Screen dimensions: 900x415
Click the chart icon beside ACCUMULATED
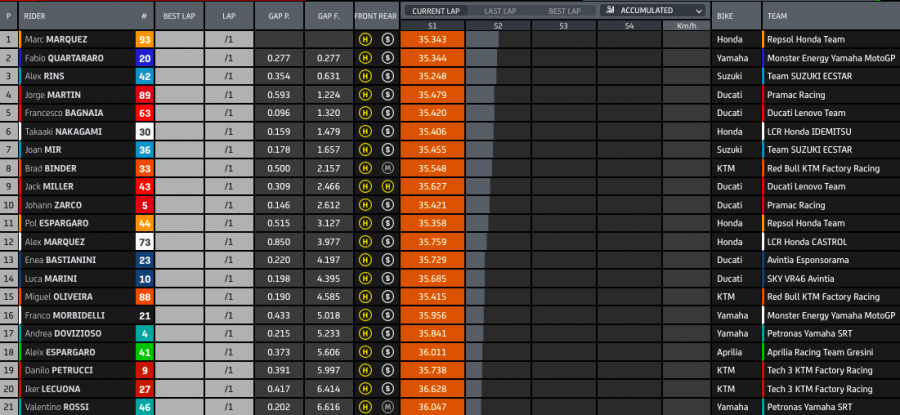click(611, 10)
